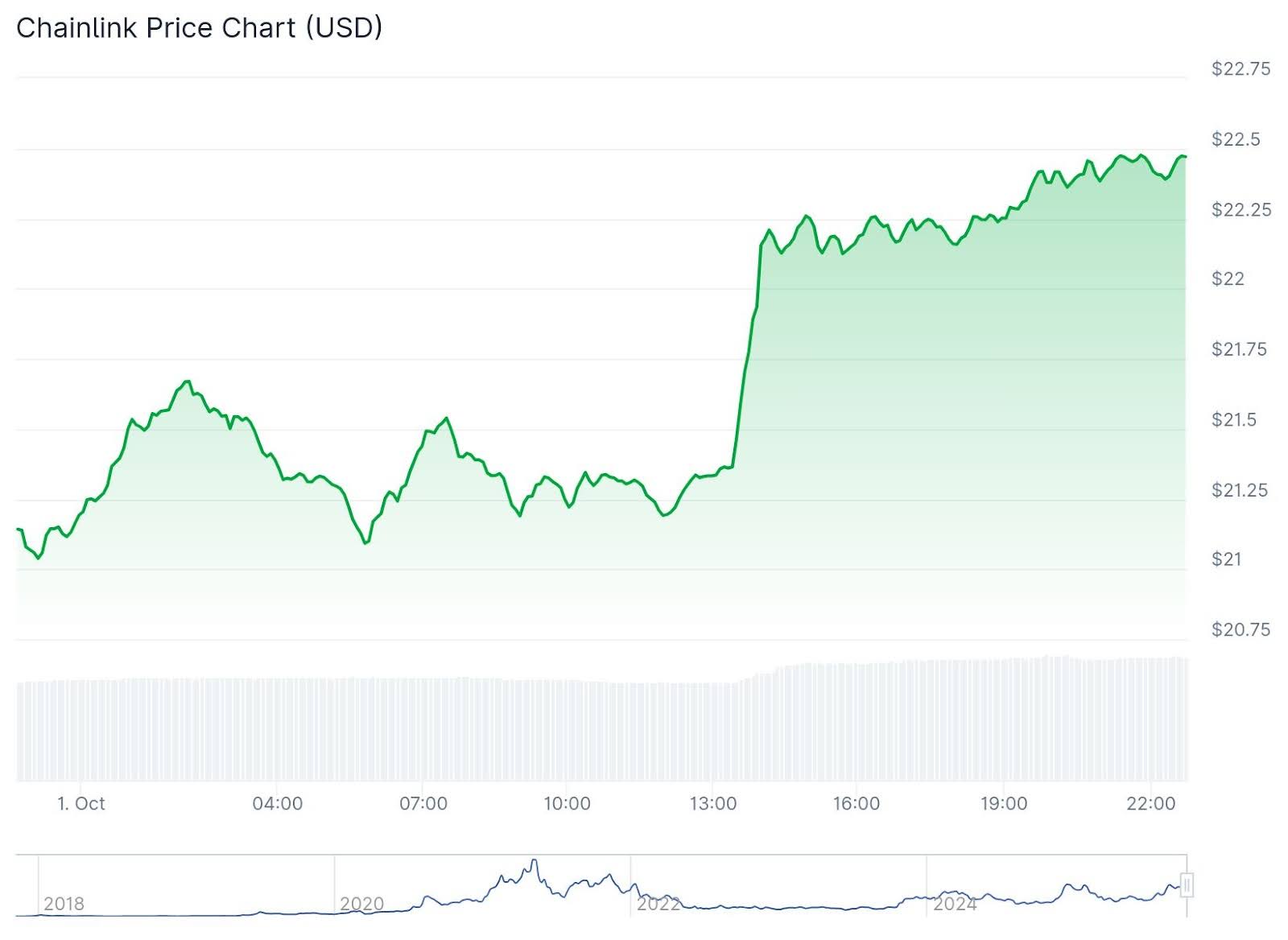
Task: Click the 10:00 time axis label
Action: point(567,803)
